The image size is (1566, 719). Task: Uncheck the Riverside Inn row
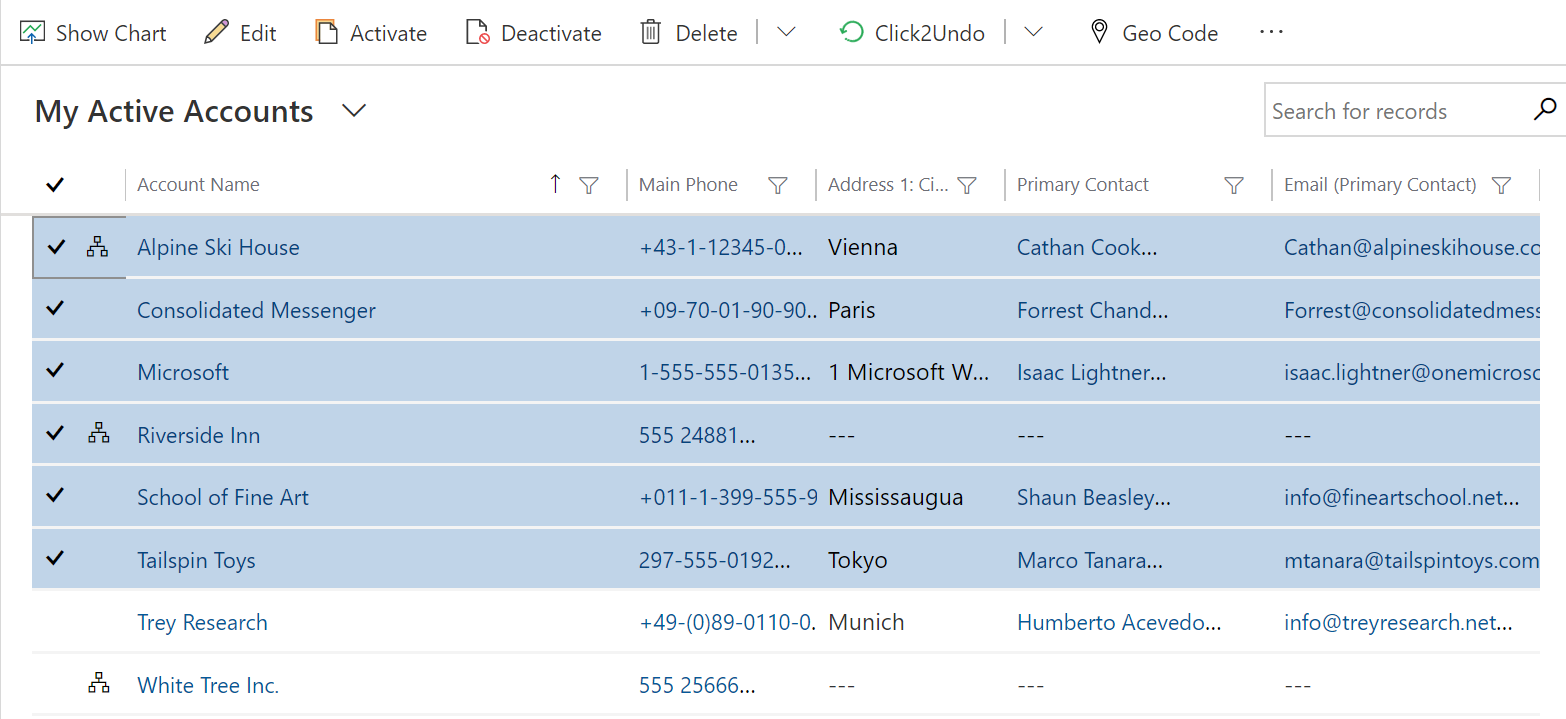(55, 433)
